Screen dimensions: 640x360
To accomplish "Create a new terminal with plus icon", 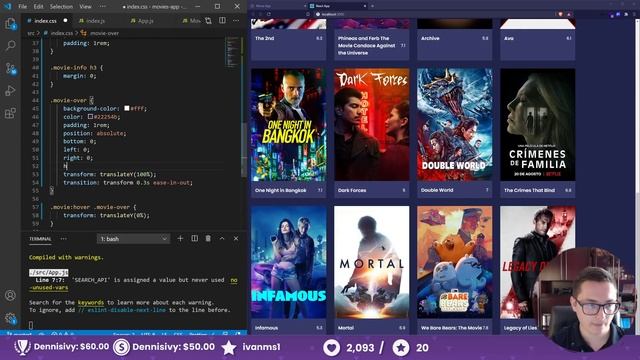I will point(180,238).
